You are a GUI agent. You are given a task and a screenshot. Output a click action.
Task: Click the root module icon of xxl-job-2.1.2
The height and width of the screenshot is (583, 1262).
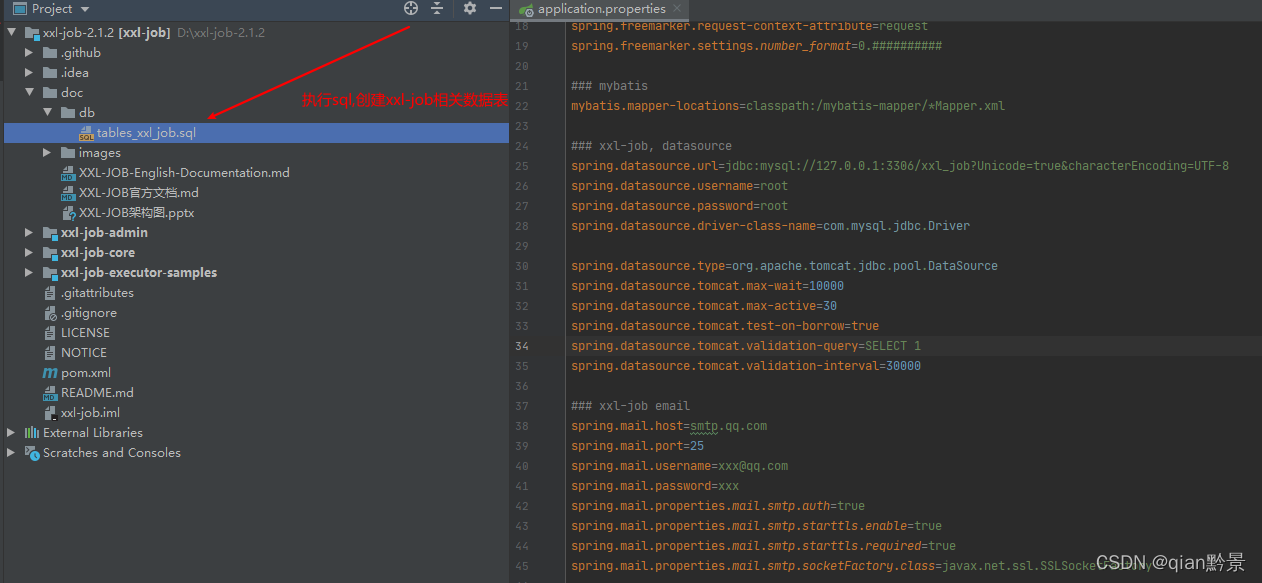click(x=32, y=33)
